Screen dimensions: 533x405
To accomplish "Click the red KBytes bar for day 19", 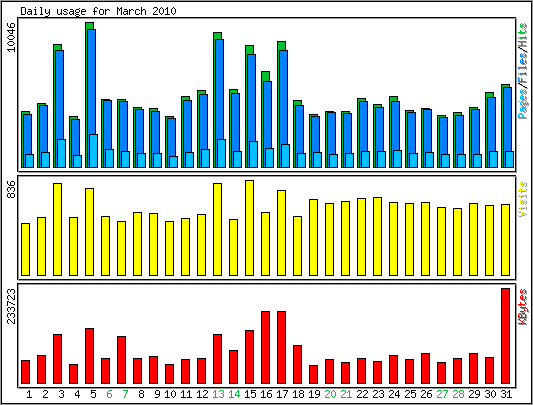I will click(x=313, y=374).
